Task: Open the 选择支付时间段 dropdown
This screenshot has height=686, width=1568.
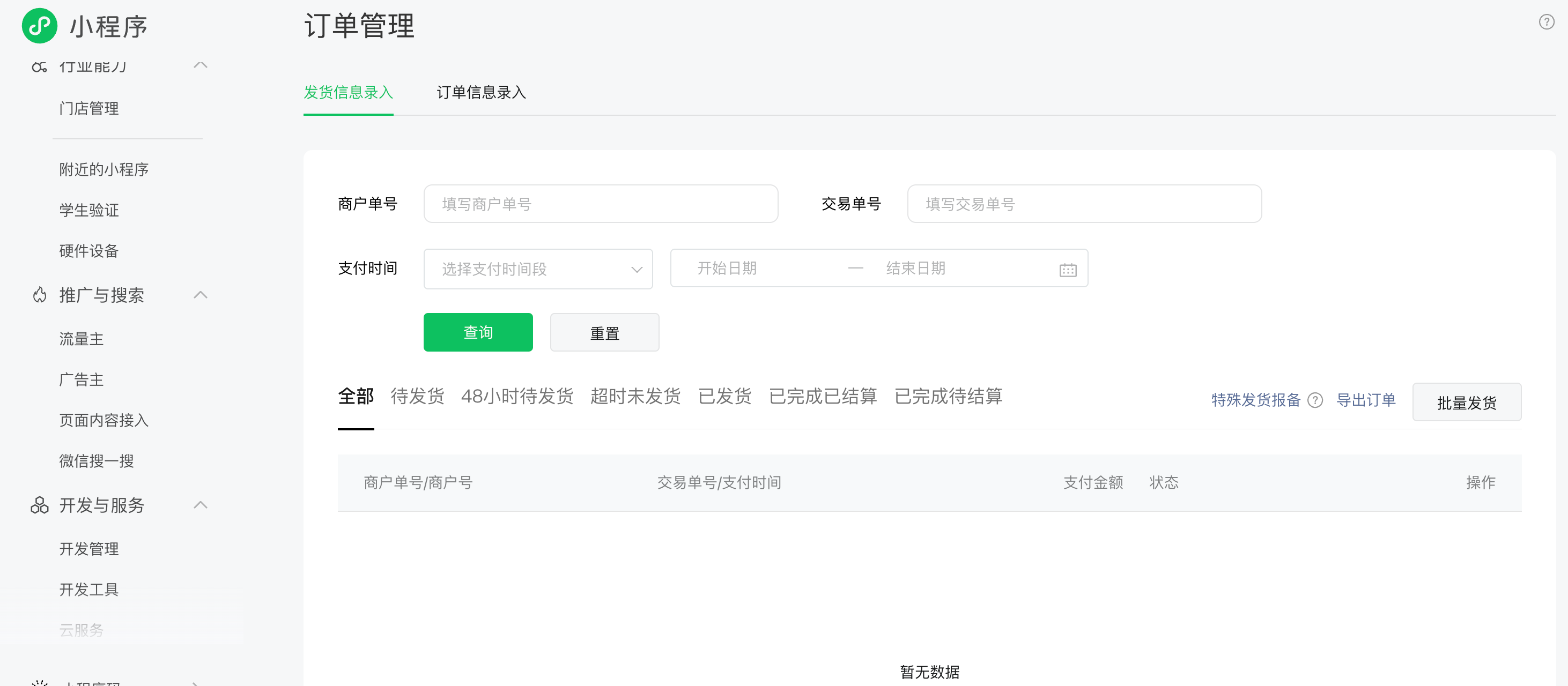Action: (538, 269)
